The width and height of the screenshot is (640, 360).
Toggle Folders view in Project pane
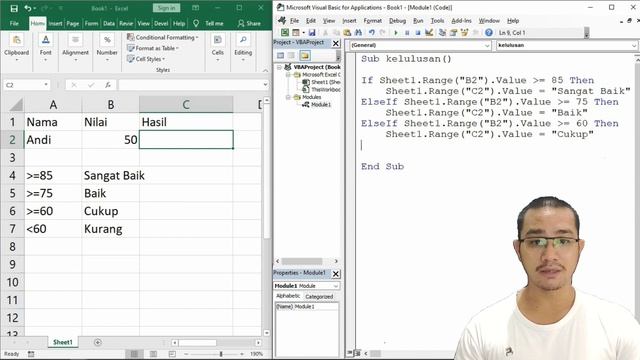pyautogui.click(x=304, y=56)
